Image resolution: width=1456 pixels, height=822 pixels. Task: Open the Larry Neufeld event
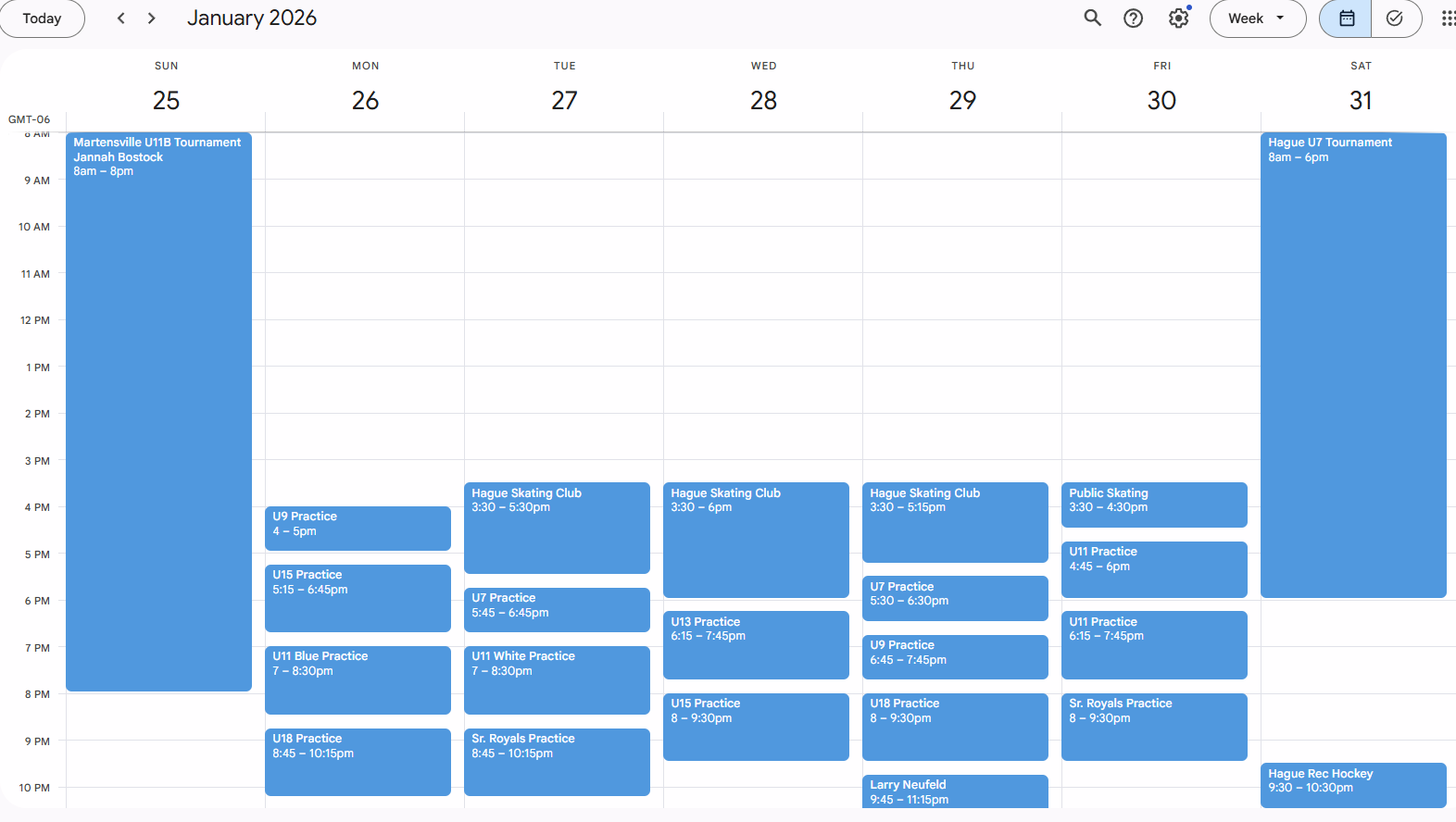(955, 791)
